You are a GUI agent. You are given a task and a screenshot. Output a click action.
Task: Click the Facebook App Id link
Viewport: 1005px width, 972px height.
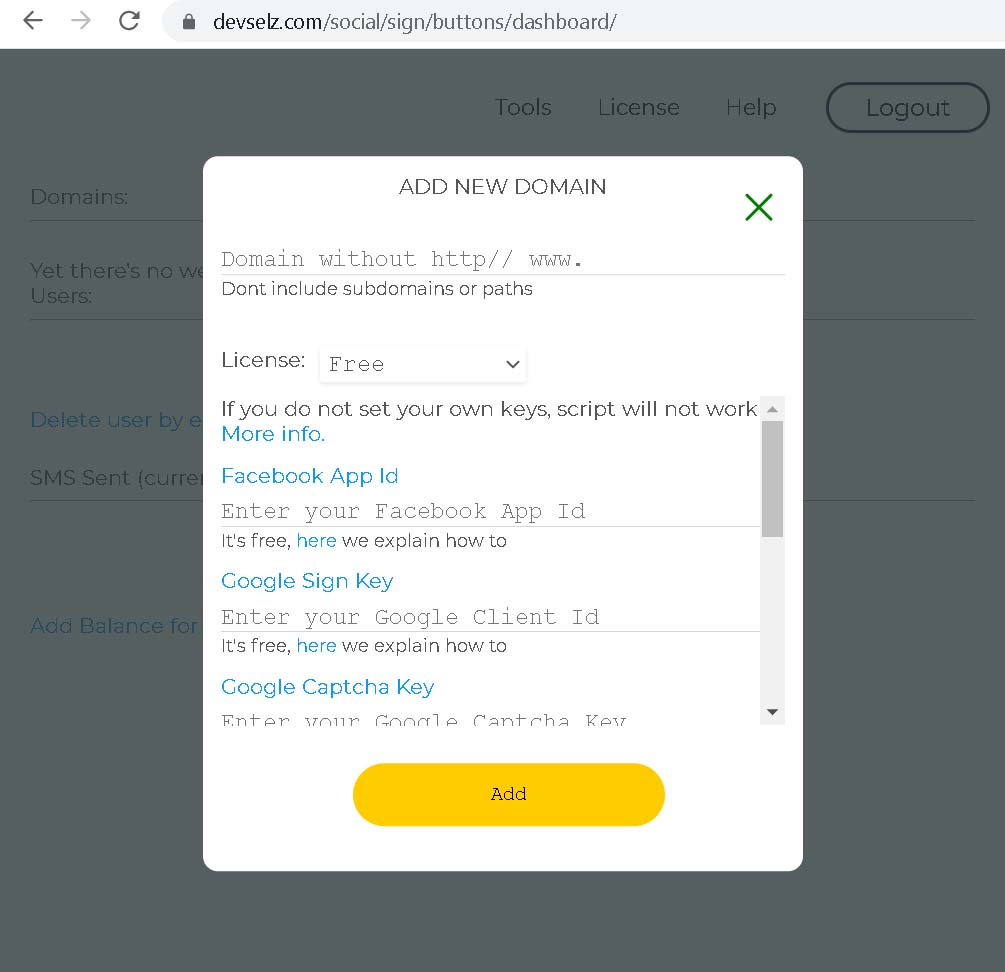point(310,476)
